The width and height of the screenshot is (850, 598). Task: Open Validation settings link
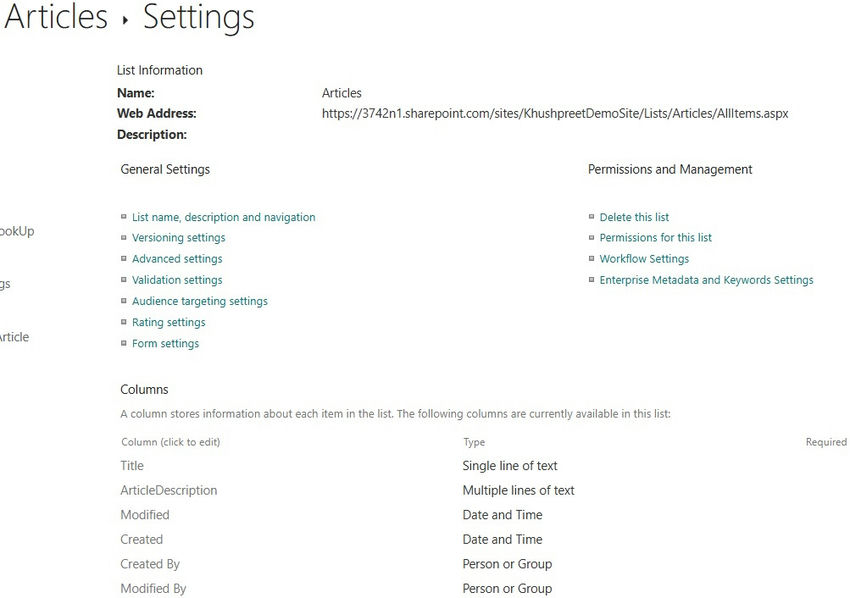point(177,280)
